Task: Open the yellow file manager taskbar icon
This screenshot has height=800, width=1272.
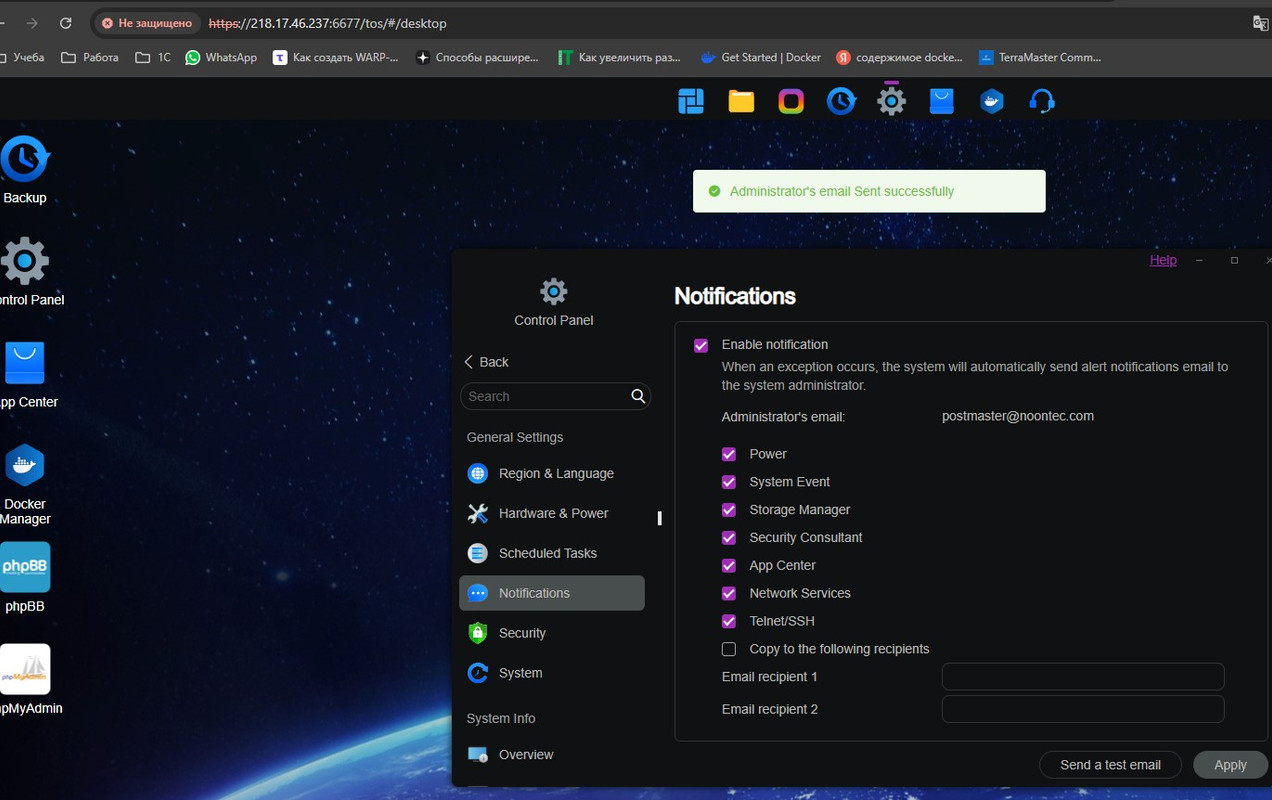Action: 741,101
